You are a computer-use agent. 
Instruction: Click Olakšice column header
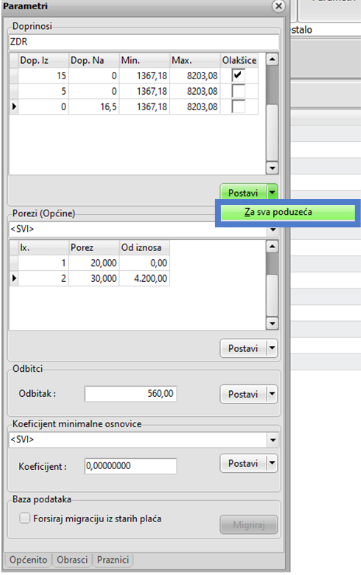[x=239, y=61]
